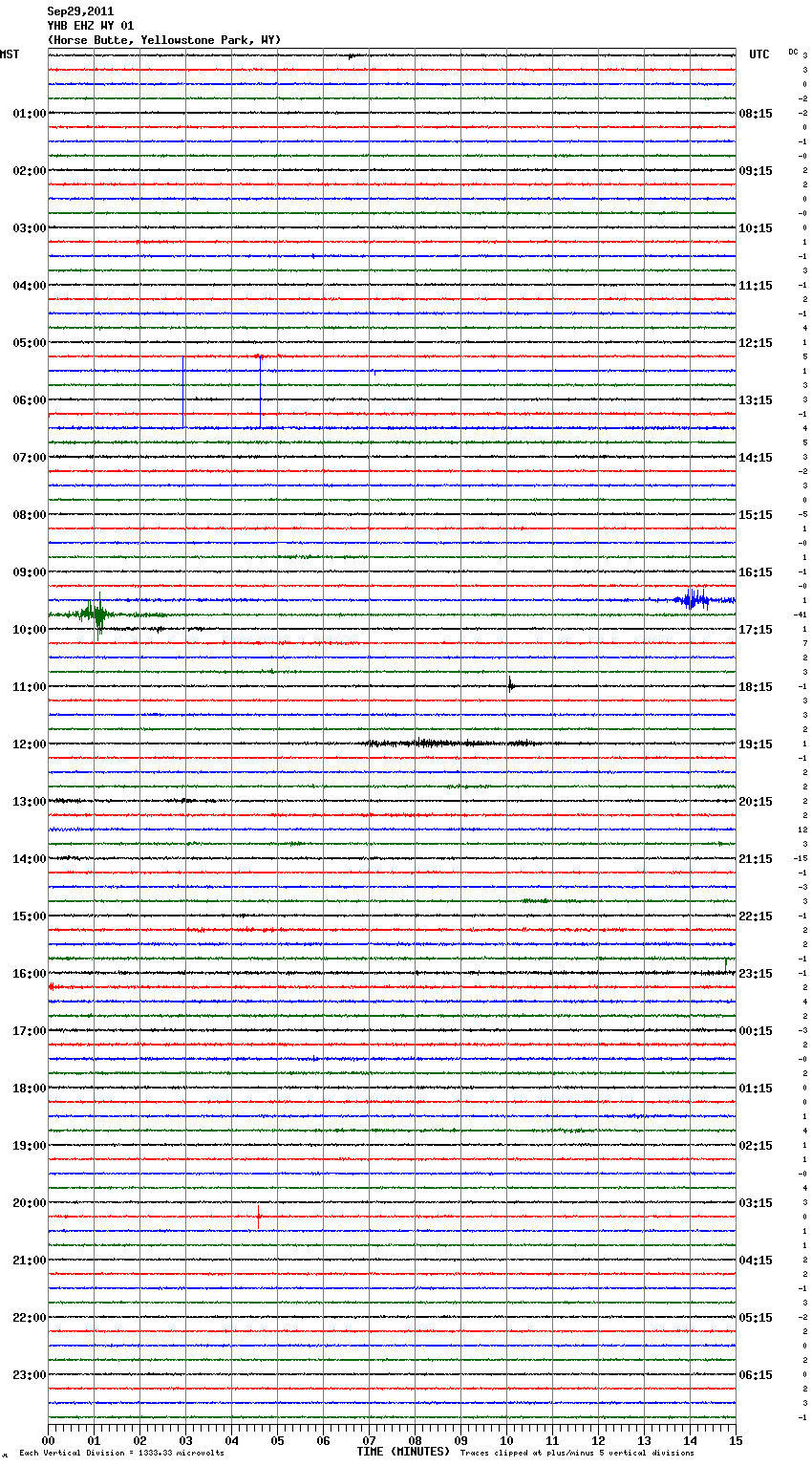The image size is (812, 1466).
Task: Select the "14:00" MST hour label
Action: (x=30, y=859)
